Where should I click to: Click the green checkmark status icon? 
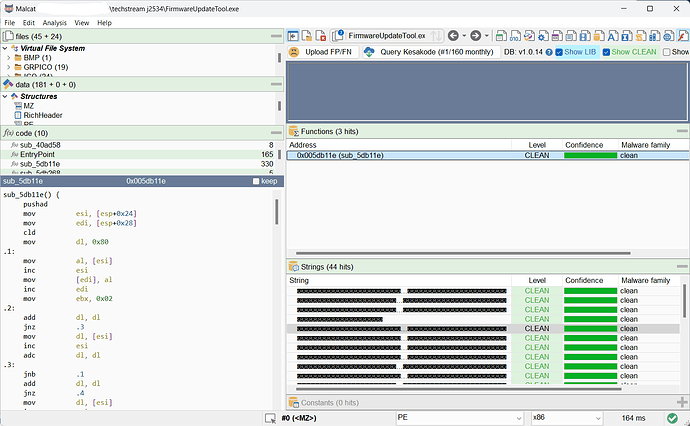[x=672, y=418]
